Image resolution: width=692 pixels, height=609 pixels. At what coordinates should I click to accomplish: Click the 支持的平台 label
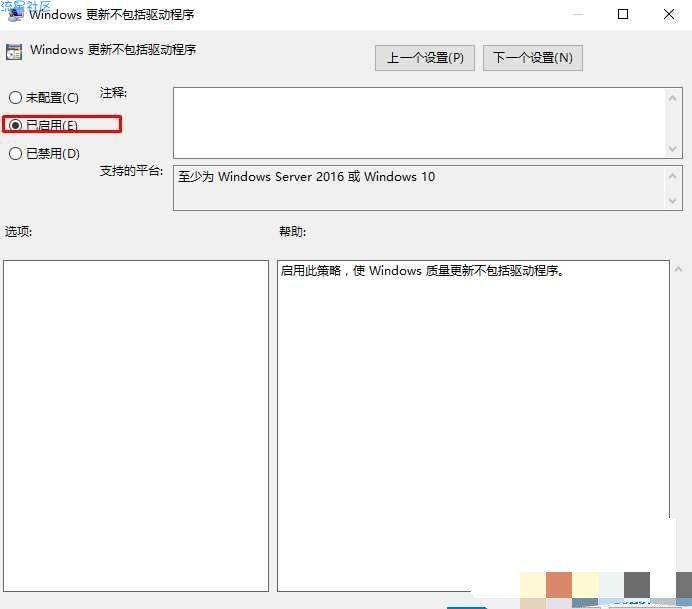pos(131,171)
